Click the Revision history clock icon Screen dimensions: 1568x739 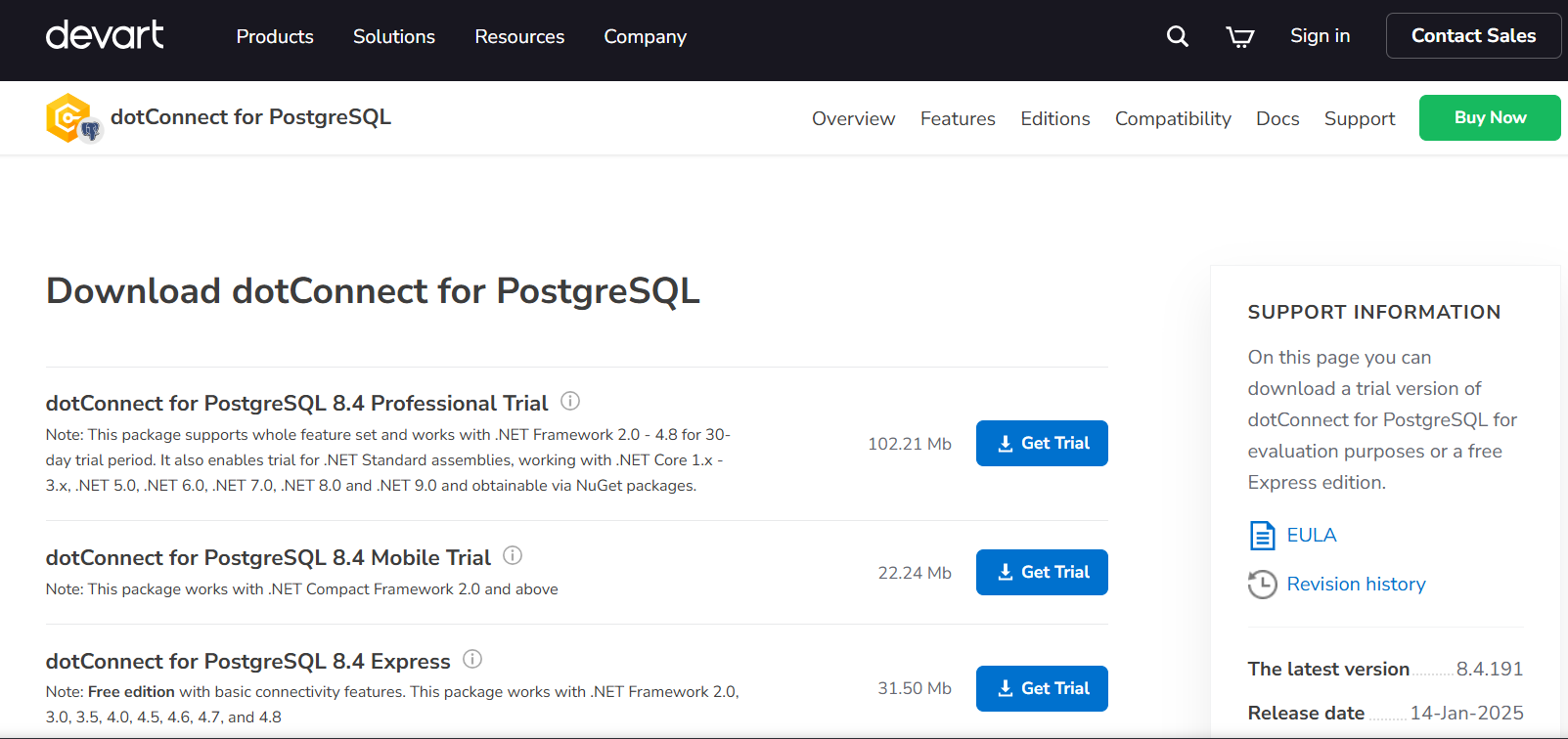tap(1262, 585)
